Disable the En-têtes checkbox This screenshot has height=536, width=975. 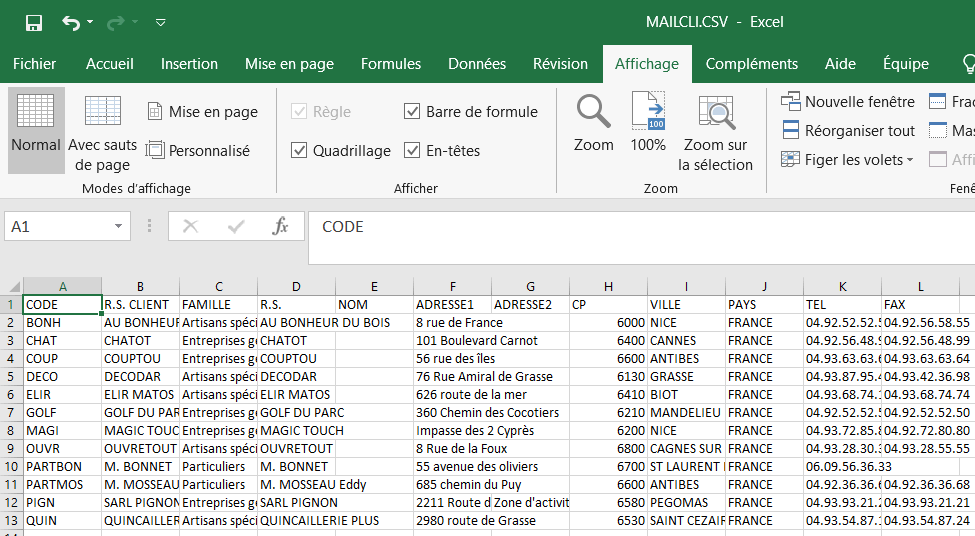coord(412,151)
